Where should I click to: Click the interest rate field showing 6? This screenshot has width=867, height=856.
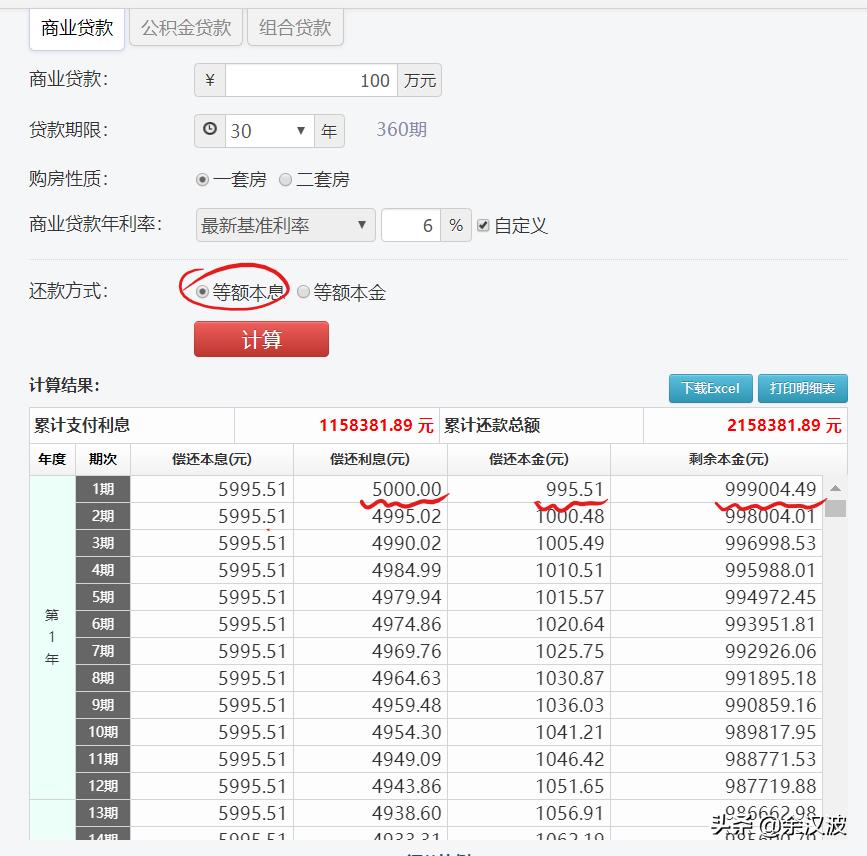click(410, 224)
